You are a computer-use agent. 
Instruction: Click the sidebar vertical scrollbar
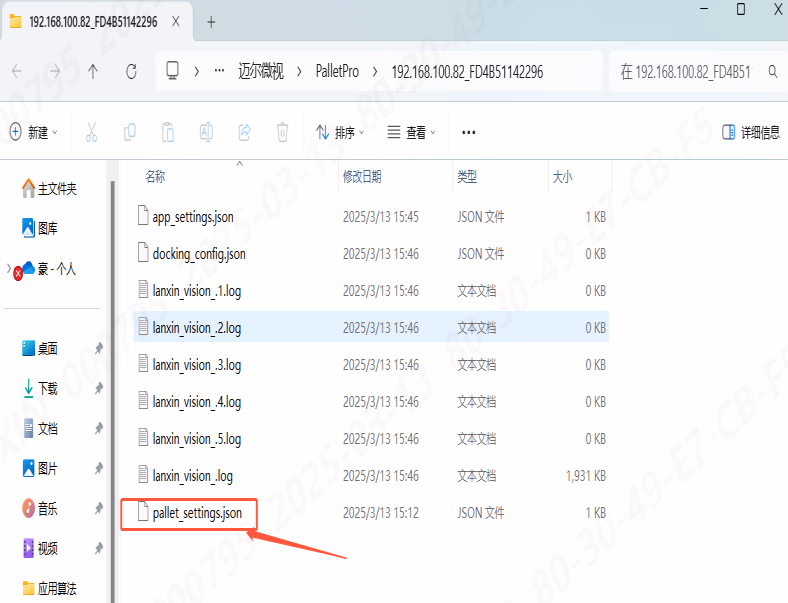coord(113,392)
